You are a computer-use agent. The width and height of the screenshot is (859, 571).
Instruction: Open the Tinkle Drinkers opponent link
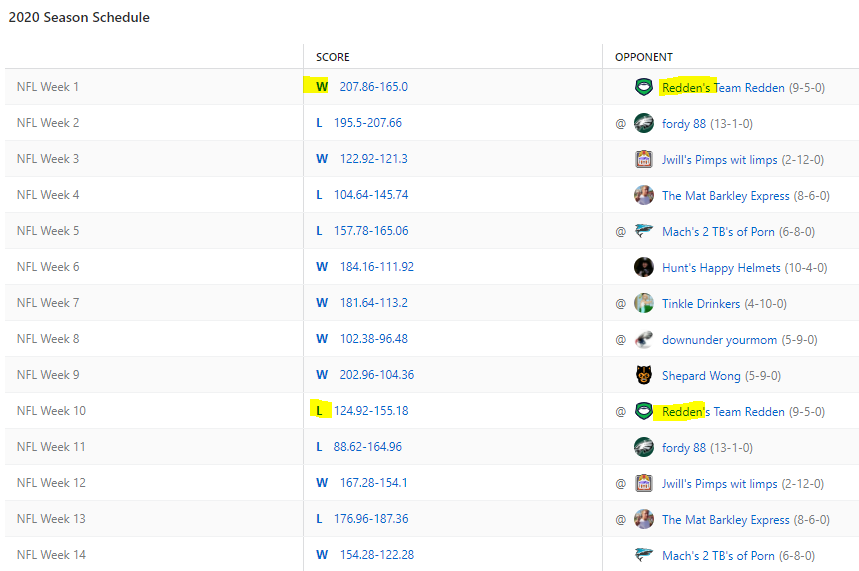(701, 303)
